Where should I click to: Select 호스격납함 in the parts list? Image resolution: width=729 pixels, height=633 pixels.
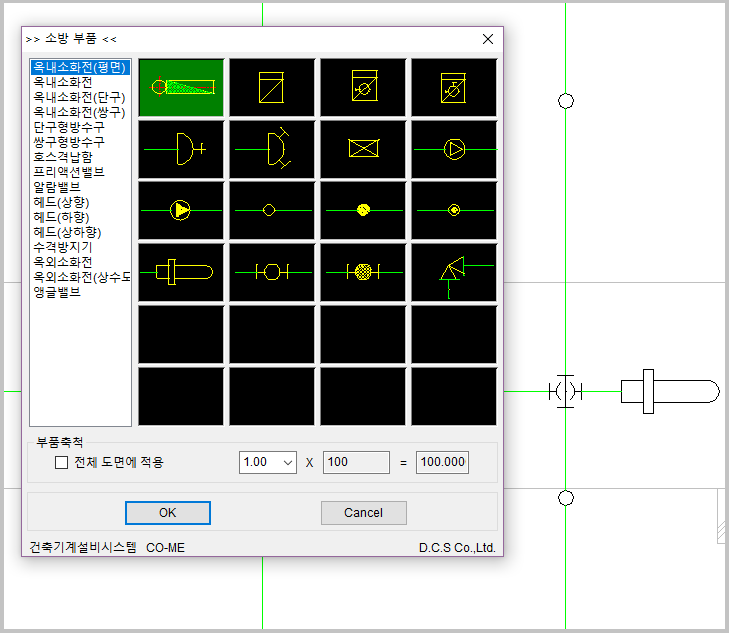point(63,157)
